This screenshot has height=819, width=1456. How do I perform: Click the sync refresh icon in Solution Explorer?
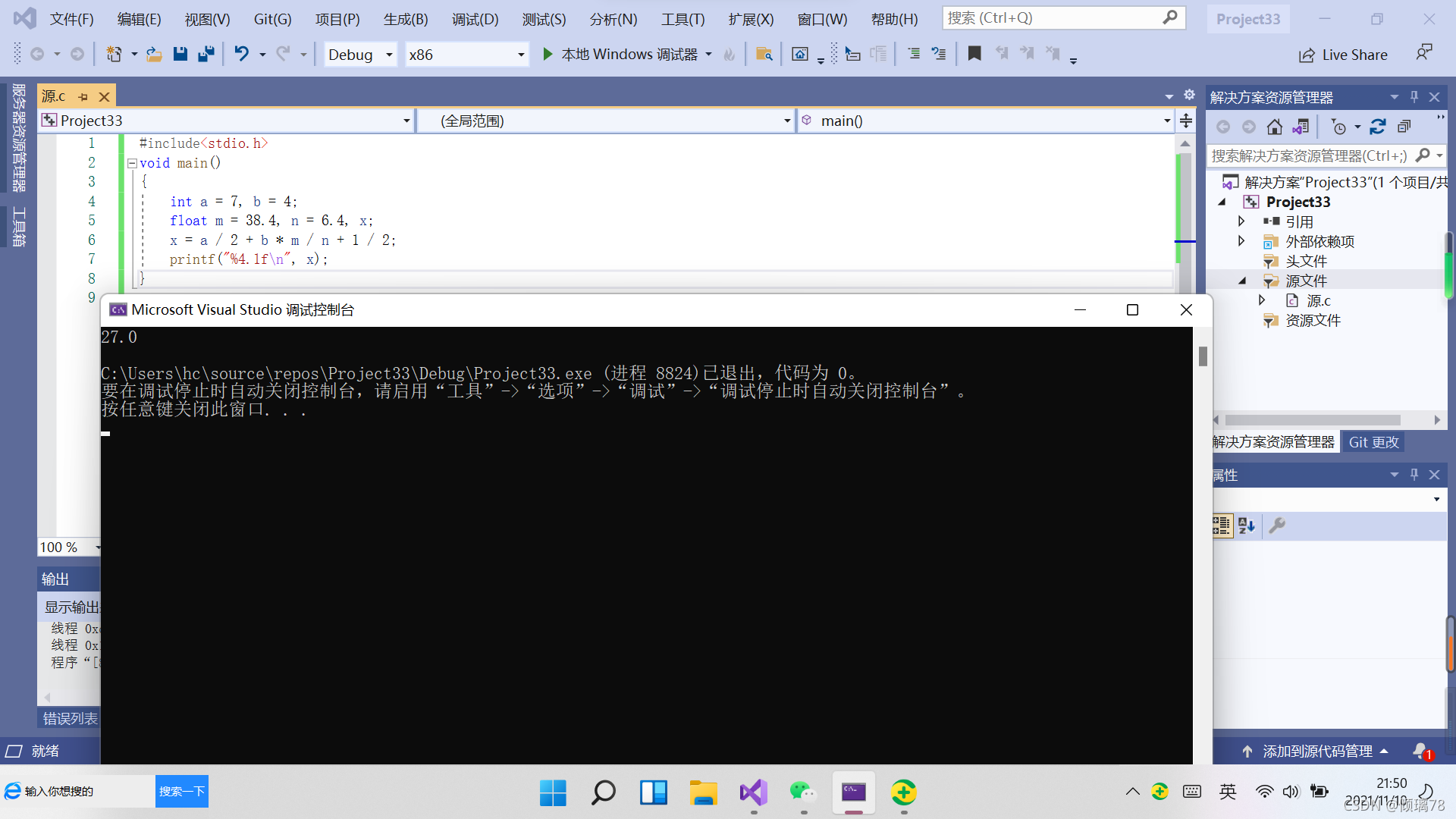(1378, 127)
